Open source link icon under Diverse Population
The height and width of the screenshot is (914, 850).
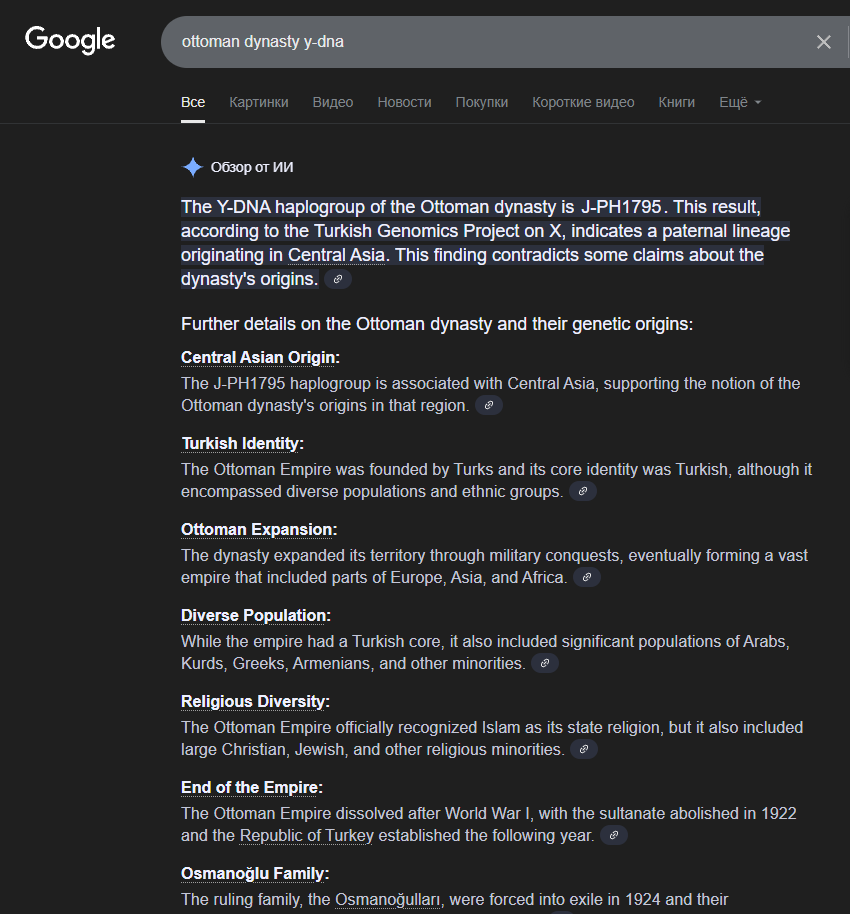[x=545, y=664]
